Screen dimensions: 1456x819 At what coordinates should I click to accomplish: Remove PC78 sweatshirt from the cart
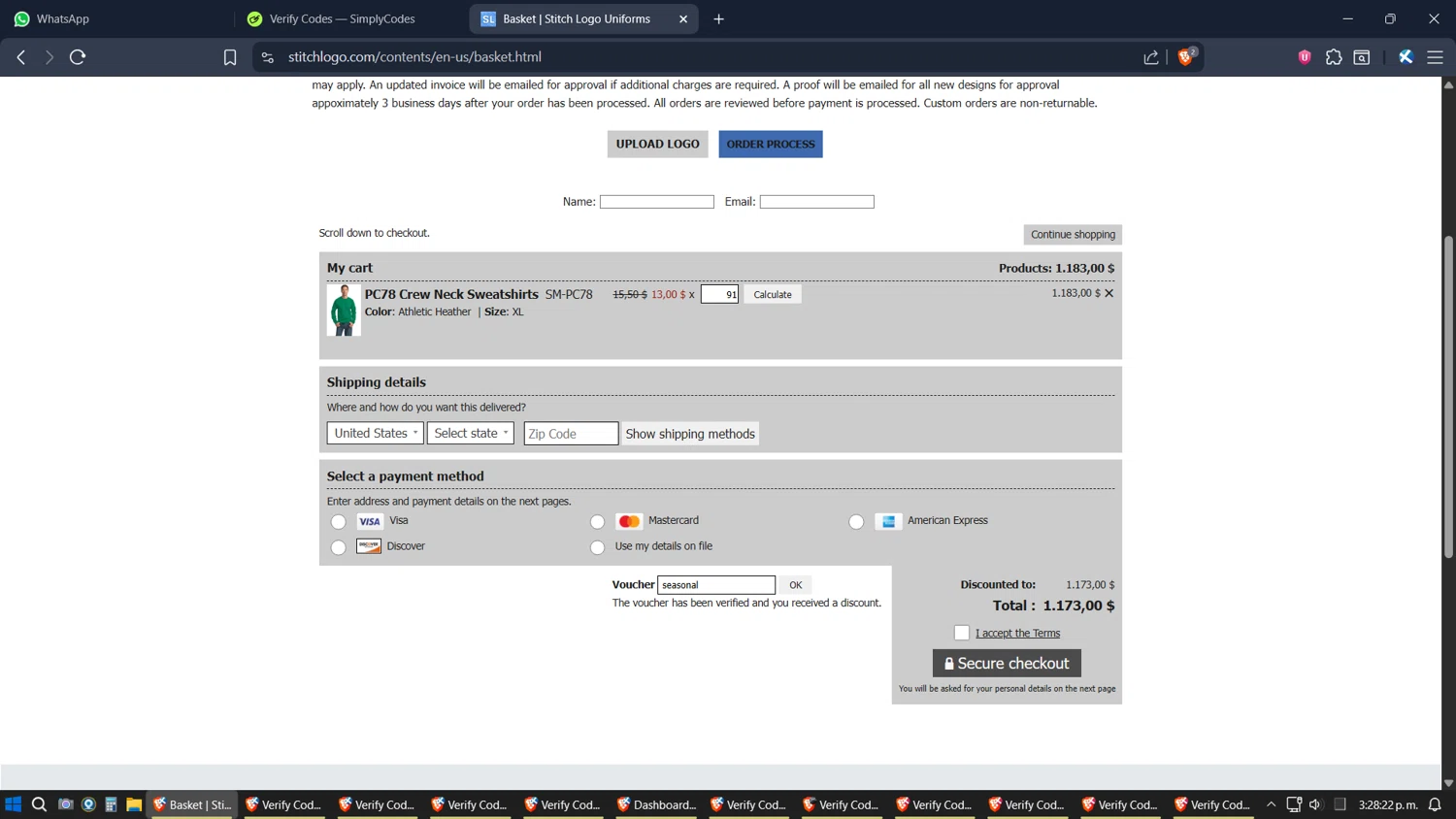1109,293
